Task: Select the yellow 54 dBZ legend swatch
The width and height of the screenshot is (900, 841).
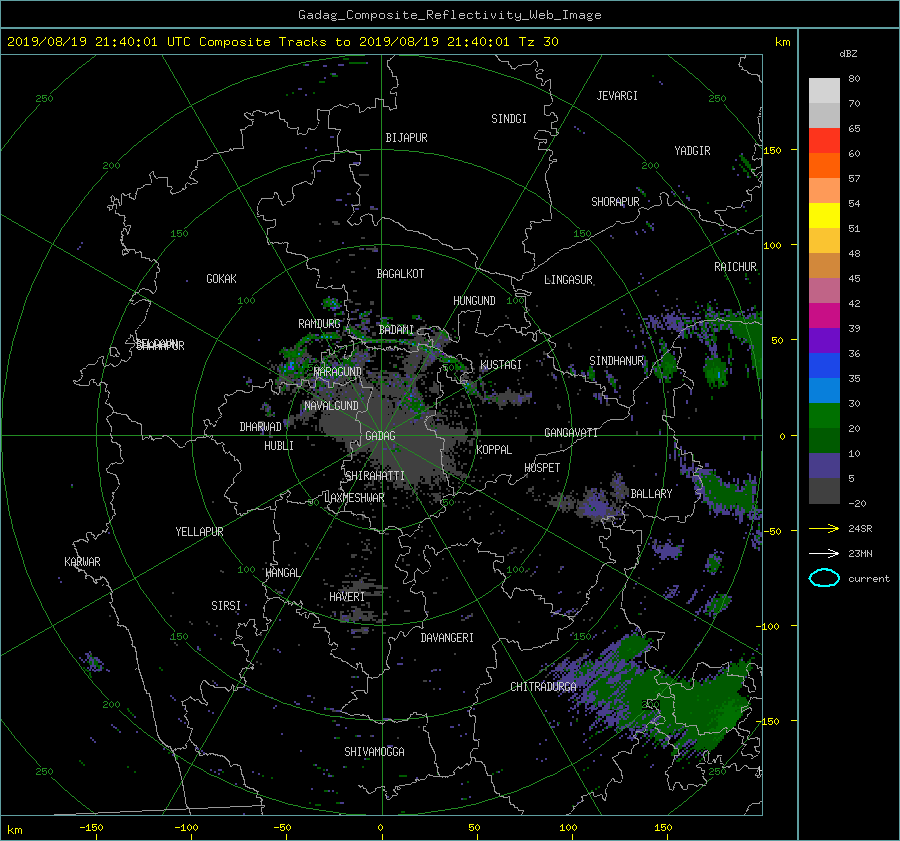Action: click(x=824, y=215)
